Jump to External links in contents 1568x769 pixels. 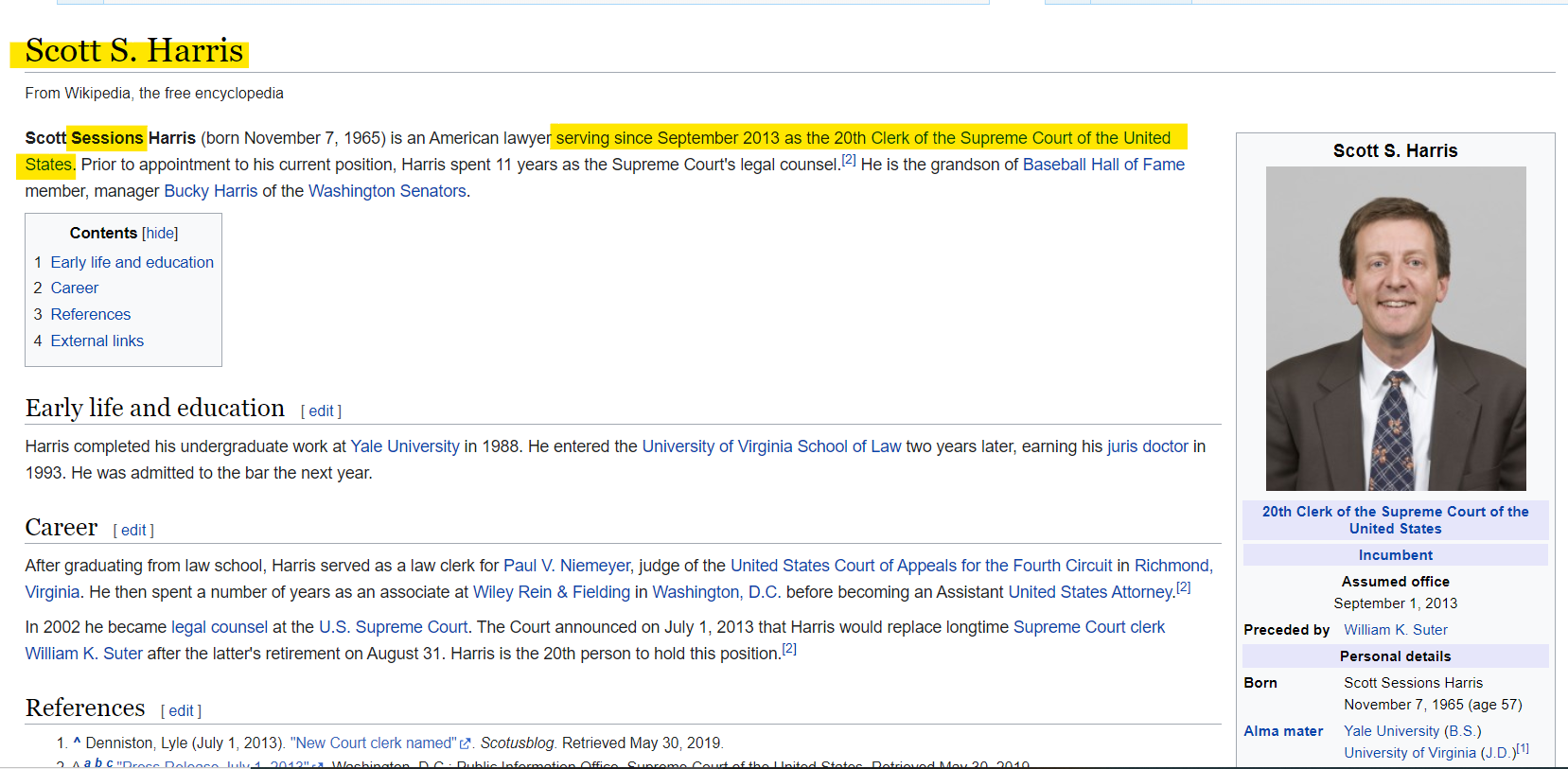tap(97, 341)
